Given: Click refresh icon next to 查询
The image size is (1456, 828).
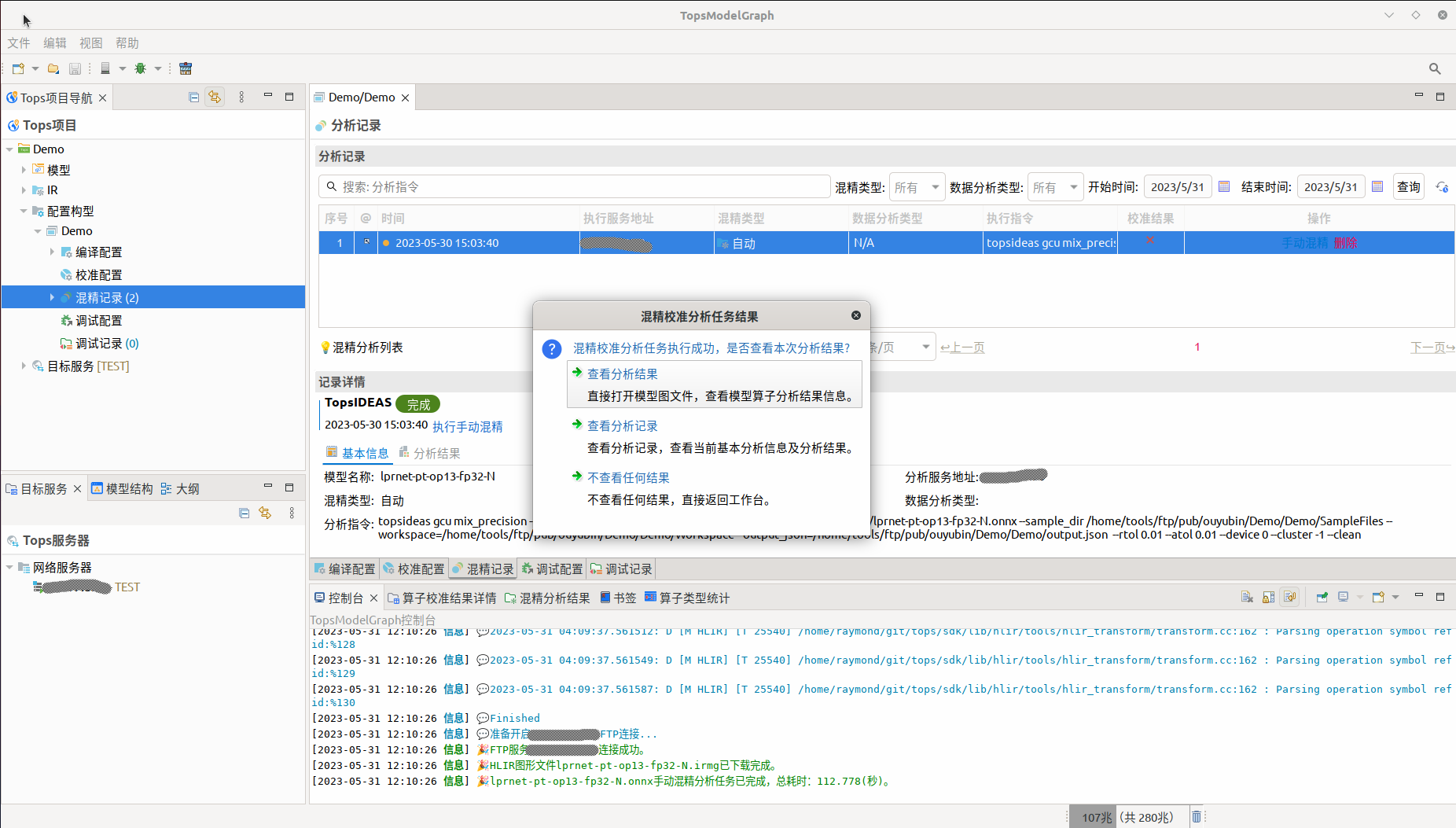Looking at the screenshot, I should (1442, 187).
